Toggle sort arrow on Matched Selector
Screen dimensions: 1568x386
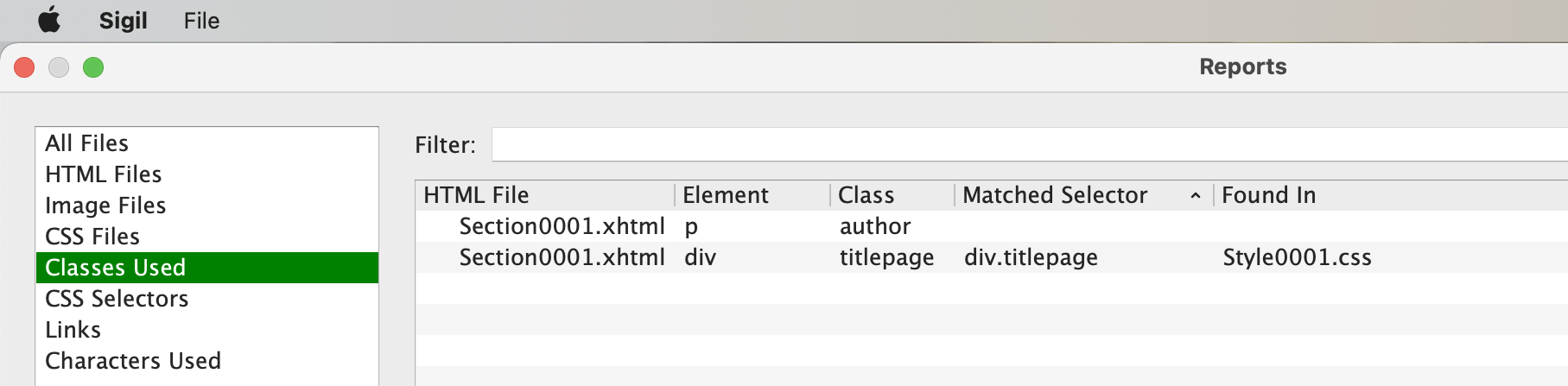click(1196, 196)
